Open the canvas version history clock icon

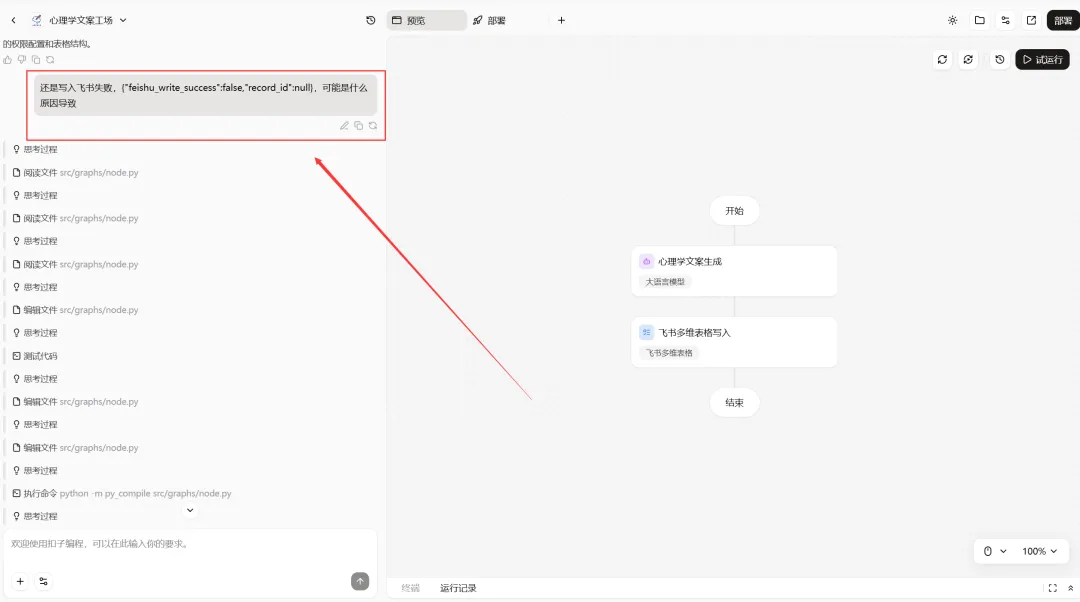999,59
